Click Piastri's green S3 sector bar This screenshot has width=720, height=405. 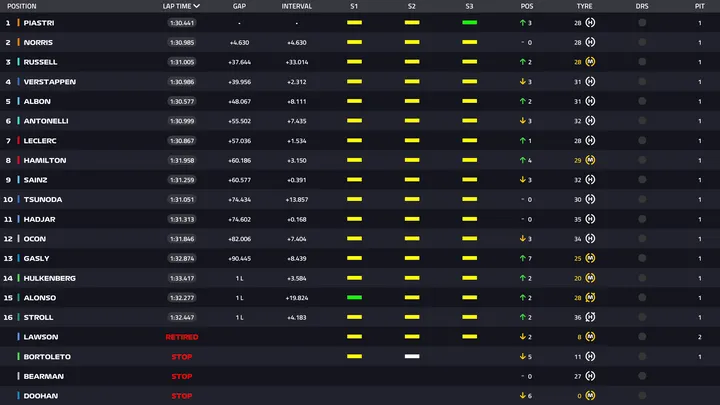469,22
